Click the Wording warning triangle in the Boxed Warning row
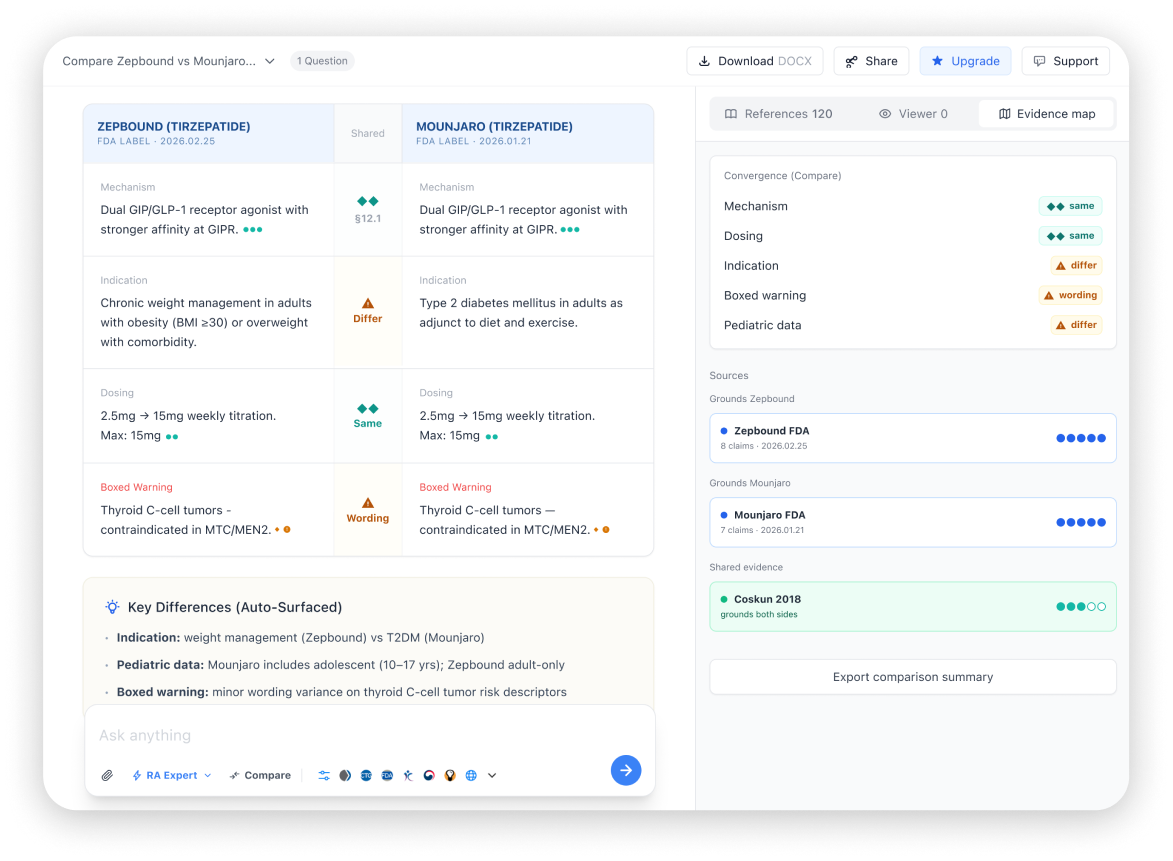This screenshot has width=1173, height=861. [x=367, y=503]
